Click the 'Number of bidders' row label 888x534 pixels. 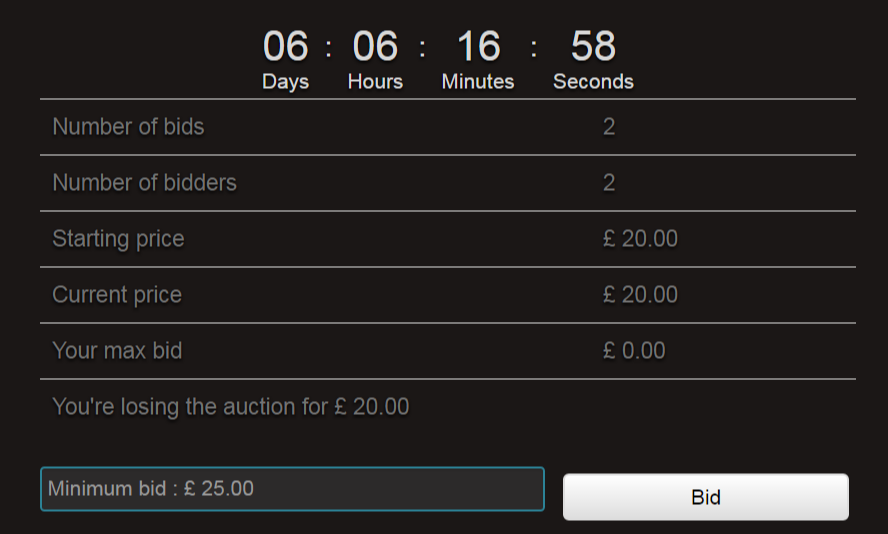pyautogui.click(x=144, y=183)
